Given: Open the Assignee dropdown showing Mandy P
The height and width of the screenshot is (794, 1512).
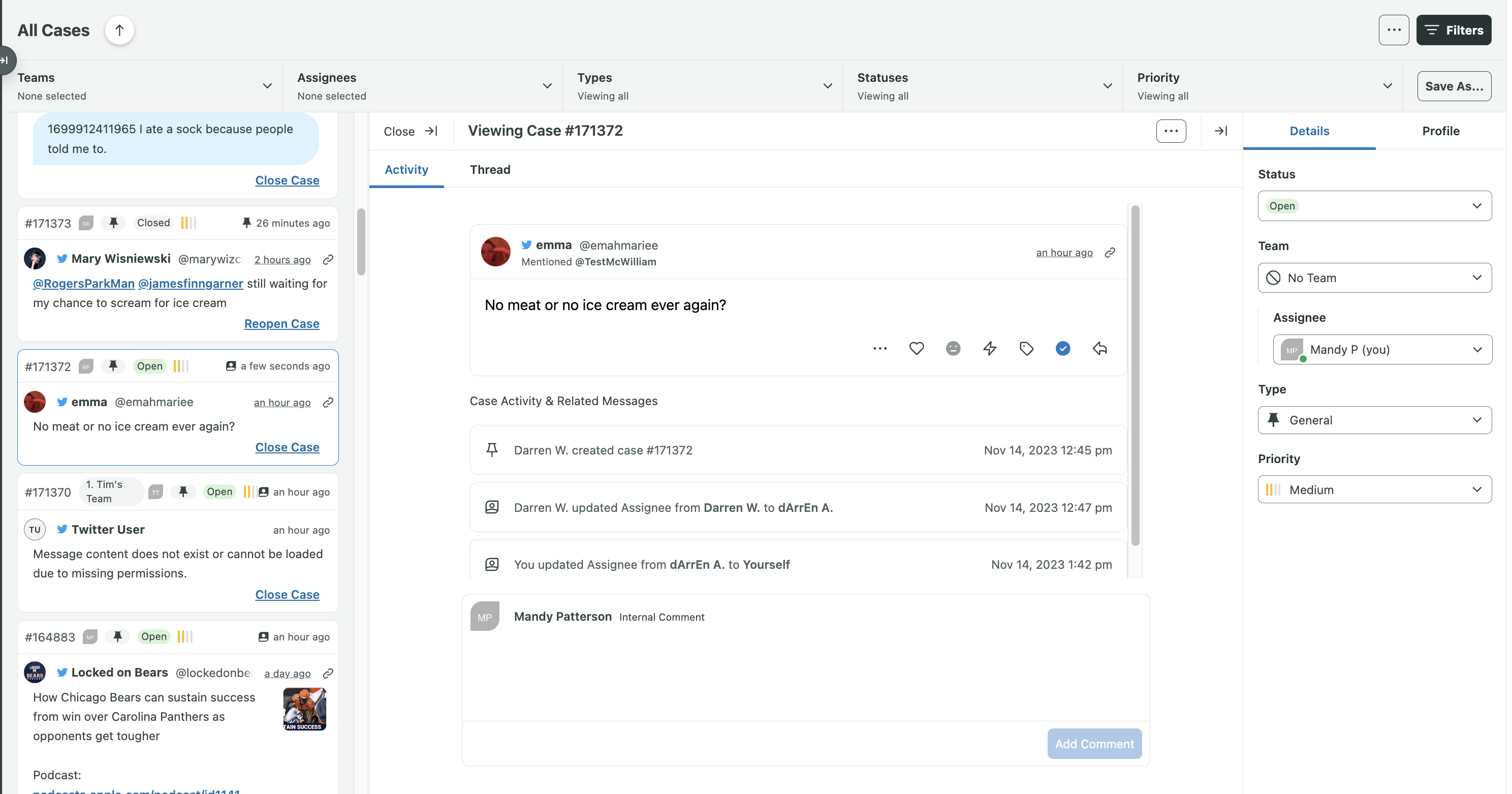Looking at the screenshot, I should (1382, 349).
